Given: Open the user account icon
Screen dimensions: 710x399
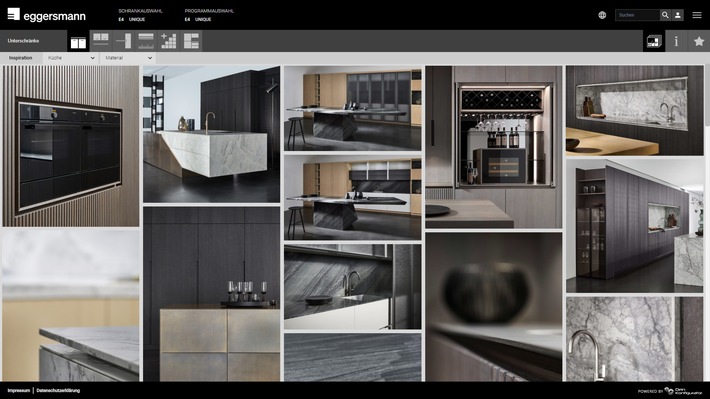Looking at the screenshot, I should click(x=677, y=15).
